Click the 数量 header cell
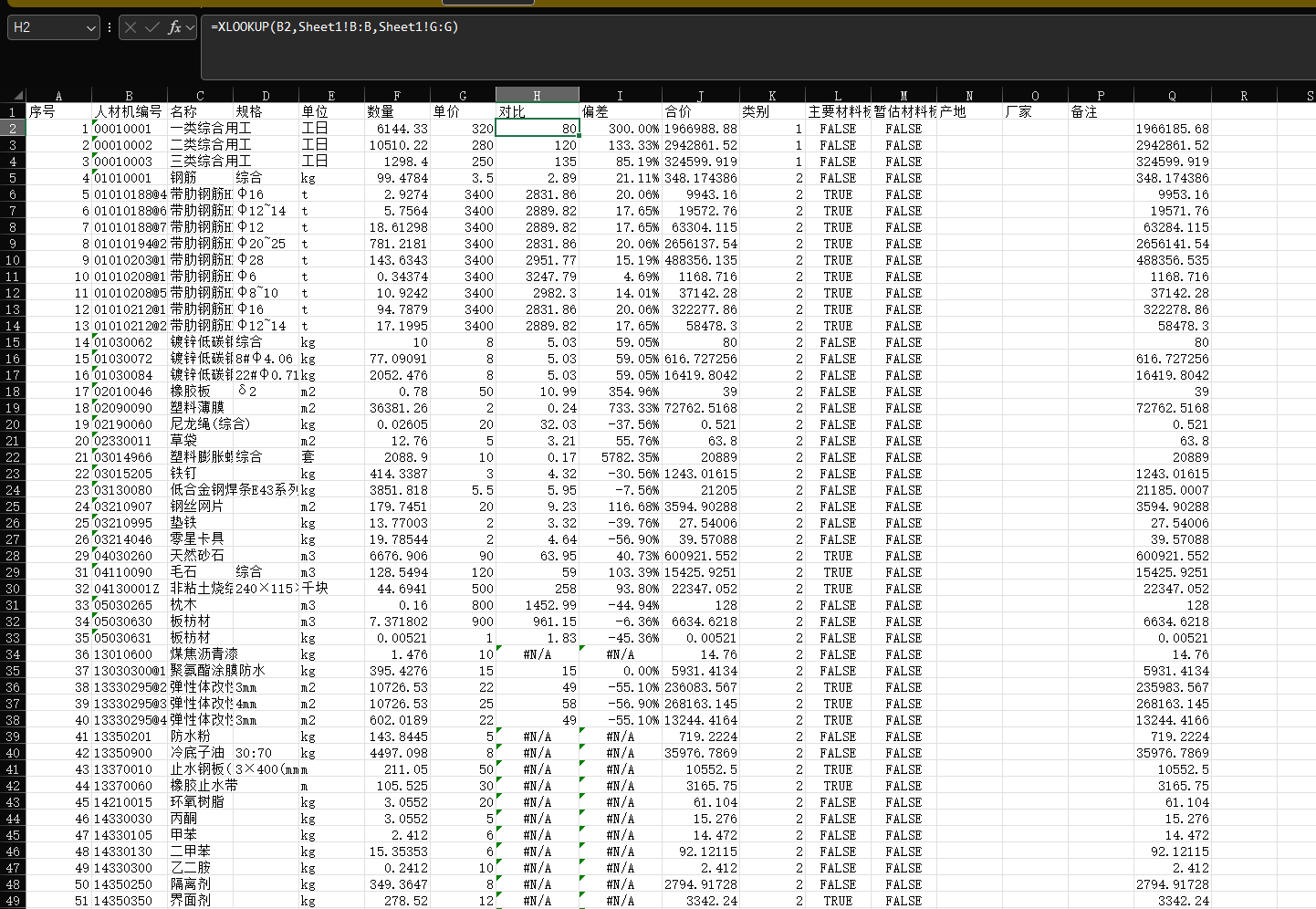This screenshot has height=909, width=1316. (x=397, y=111)
